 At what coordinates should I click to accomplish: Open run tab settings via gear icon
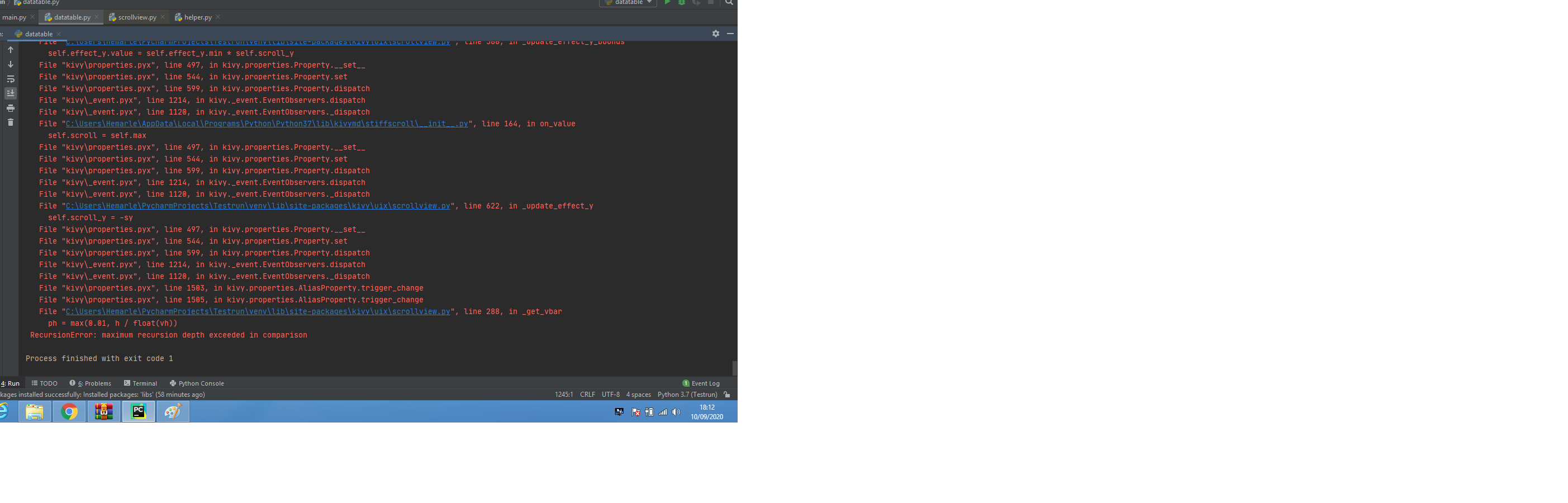715,34
